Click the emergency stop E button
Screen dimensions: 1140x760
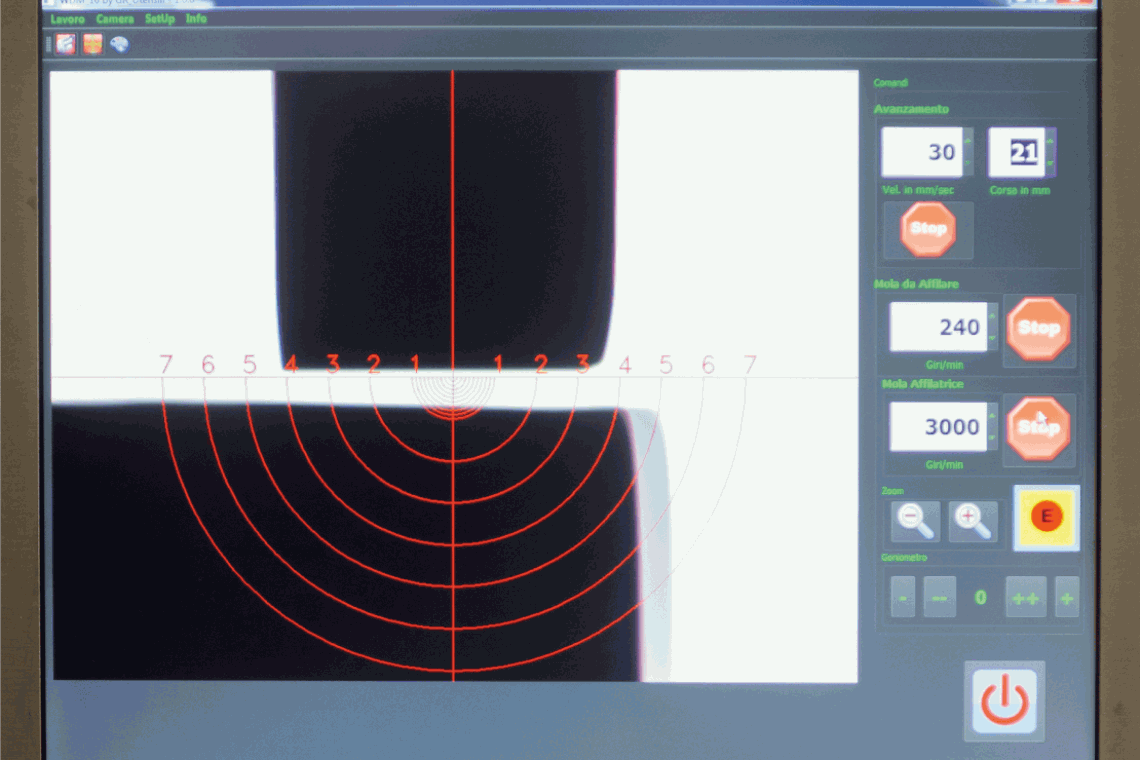click(1046, 517)
